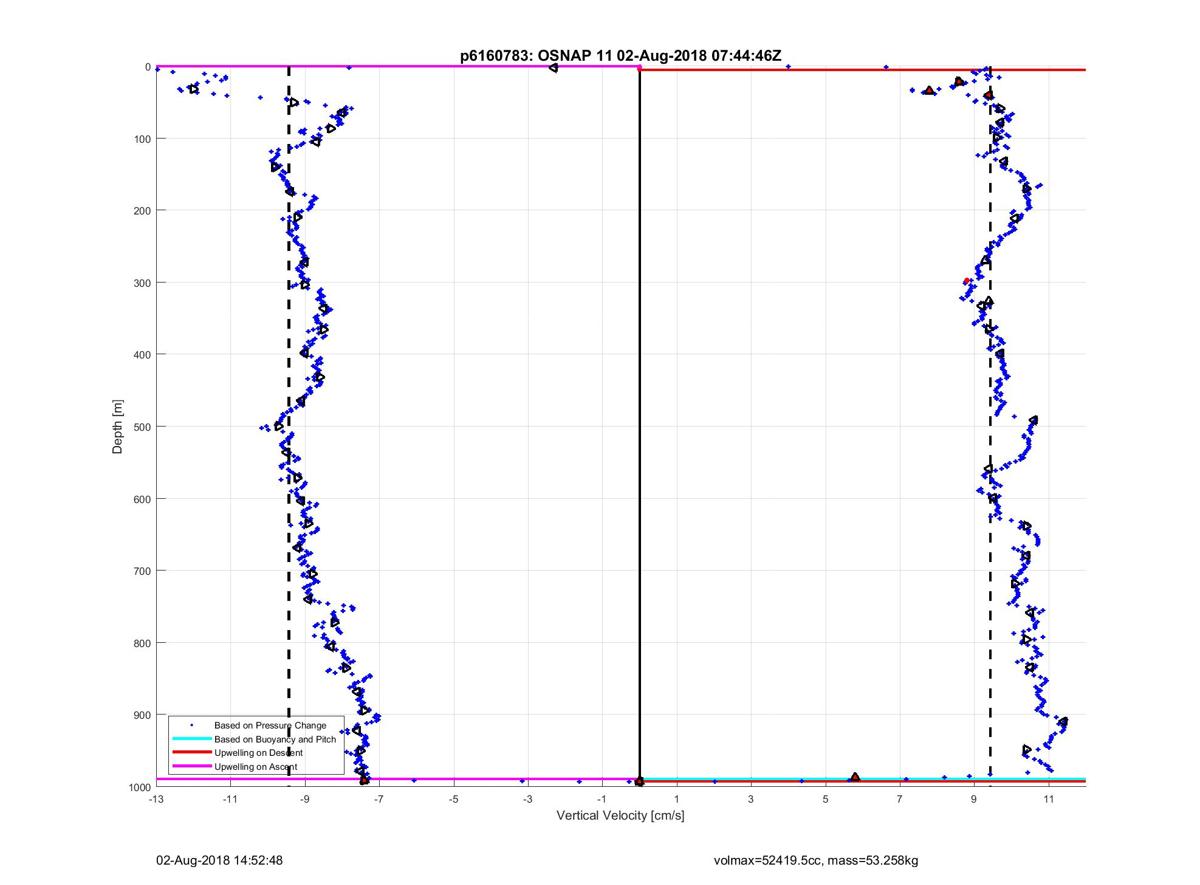Click x-axis tick label 1

[x=677, y=799]
